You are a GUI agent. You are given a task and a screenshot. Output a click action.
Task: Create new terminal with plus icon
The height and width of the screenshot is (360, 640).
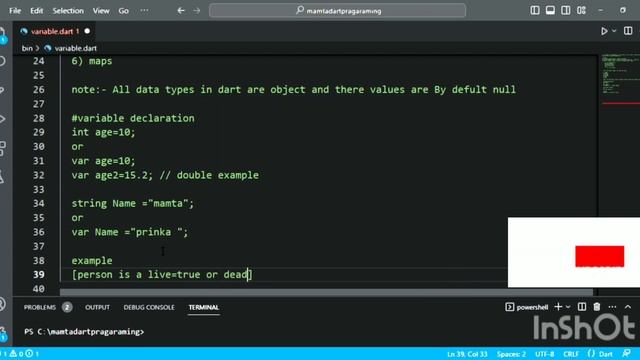click(558, 307)
